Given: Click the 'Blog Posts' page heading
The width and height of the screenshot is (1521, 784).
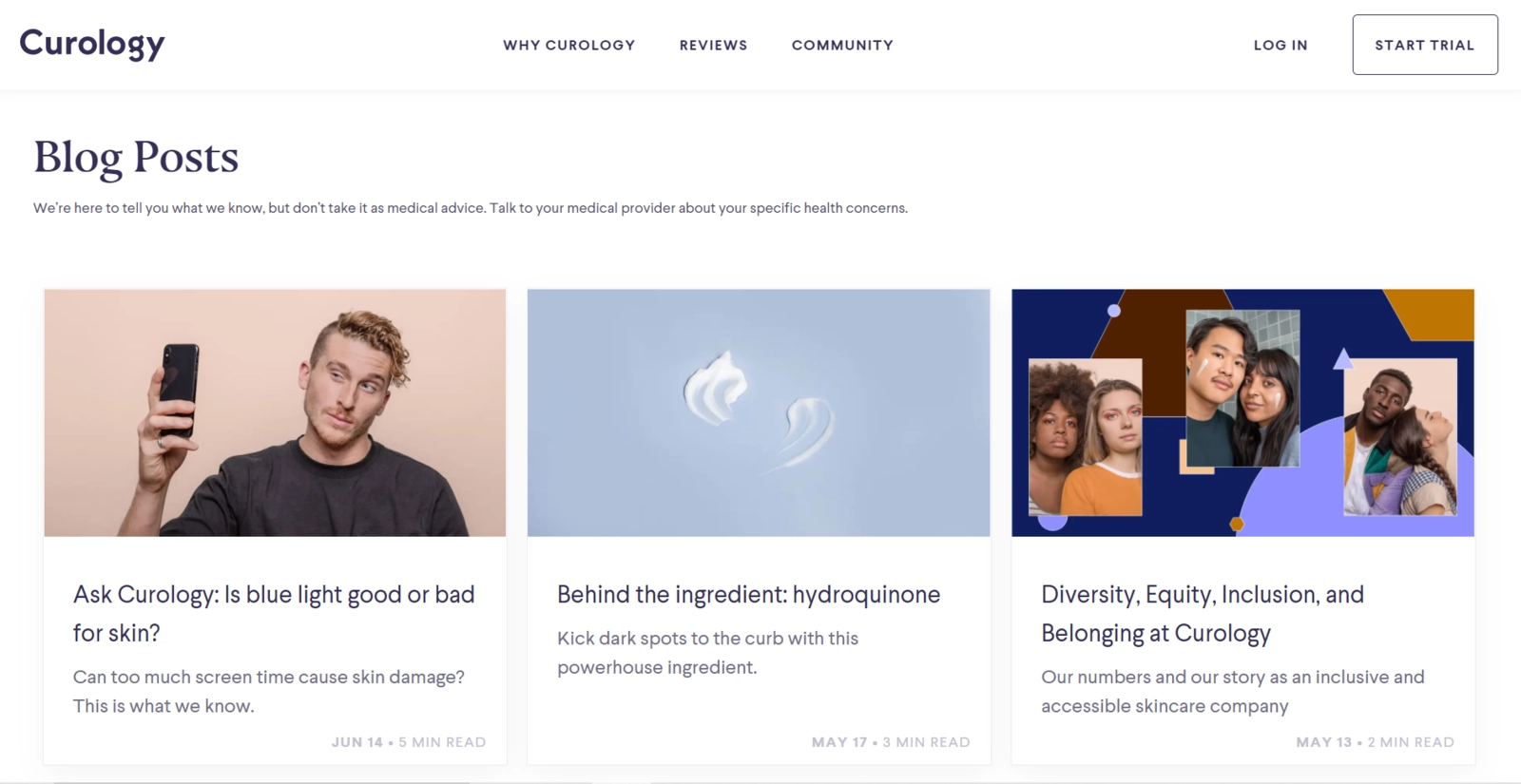Looking at the screenshot, I should [x=135, y=157].
